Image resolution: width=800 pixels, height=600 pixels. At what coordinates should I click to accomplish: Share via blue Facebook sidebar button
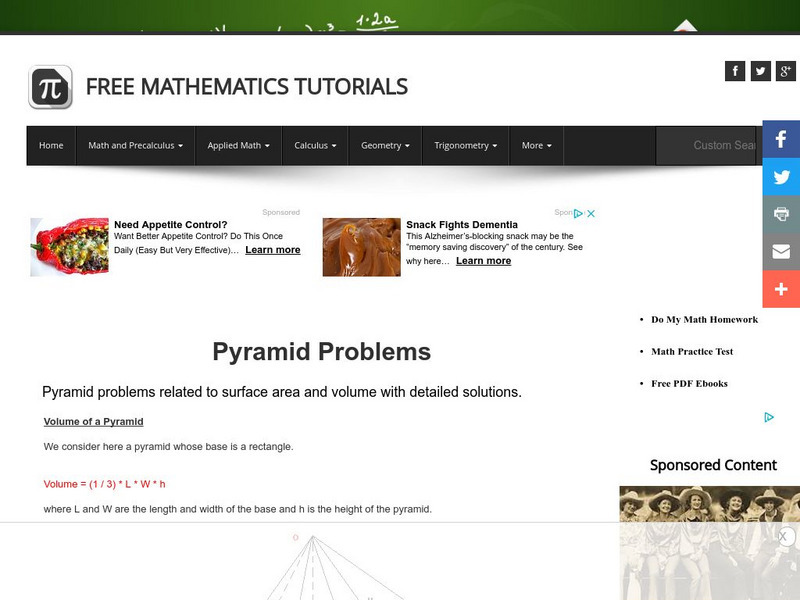[x=781, y=139]
